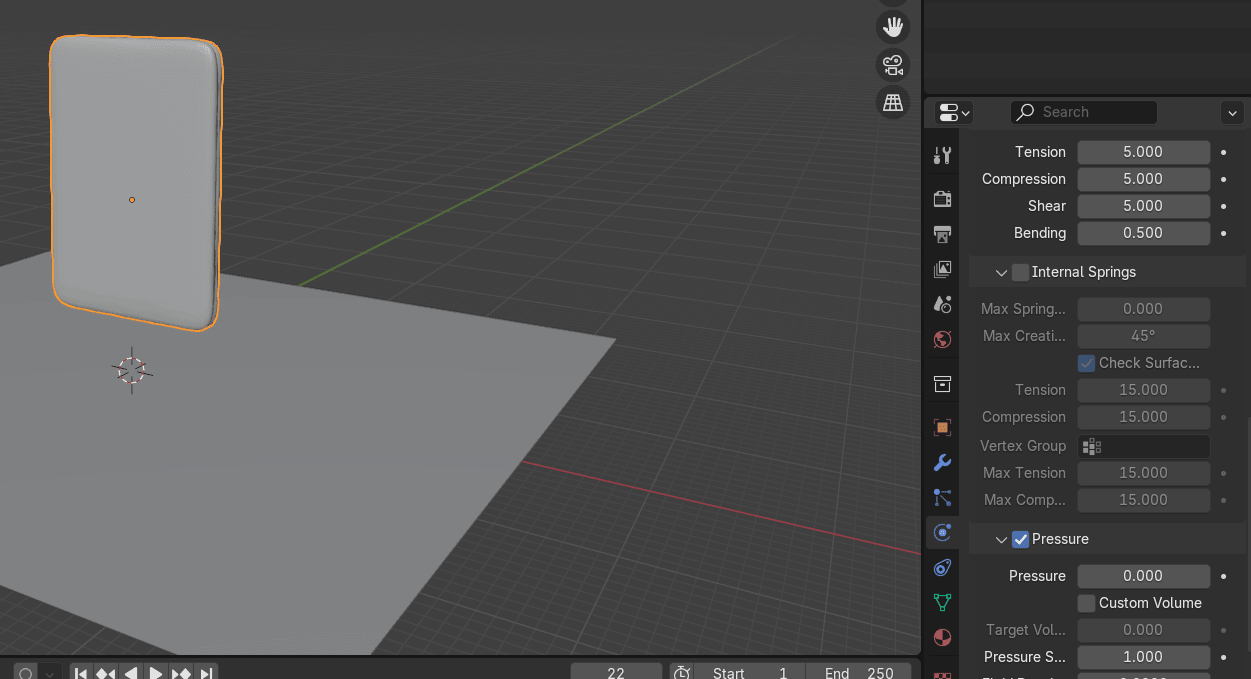Open the Modifiers wrench tab

point(942,463)
